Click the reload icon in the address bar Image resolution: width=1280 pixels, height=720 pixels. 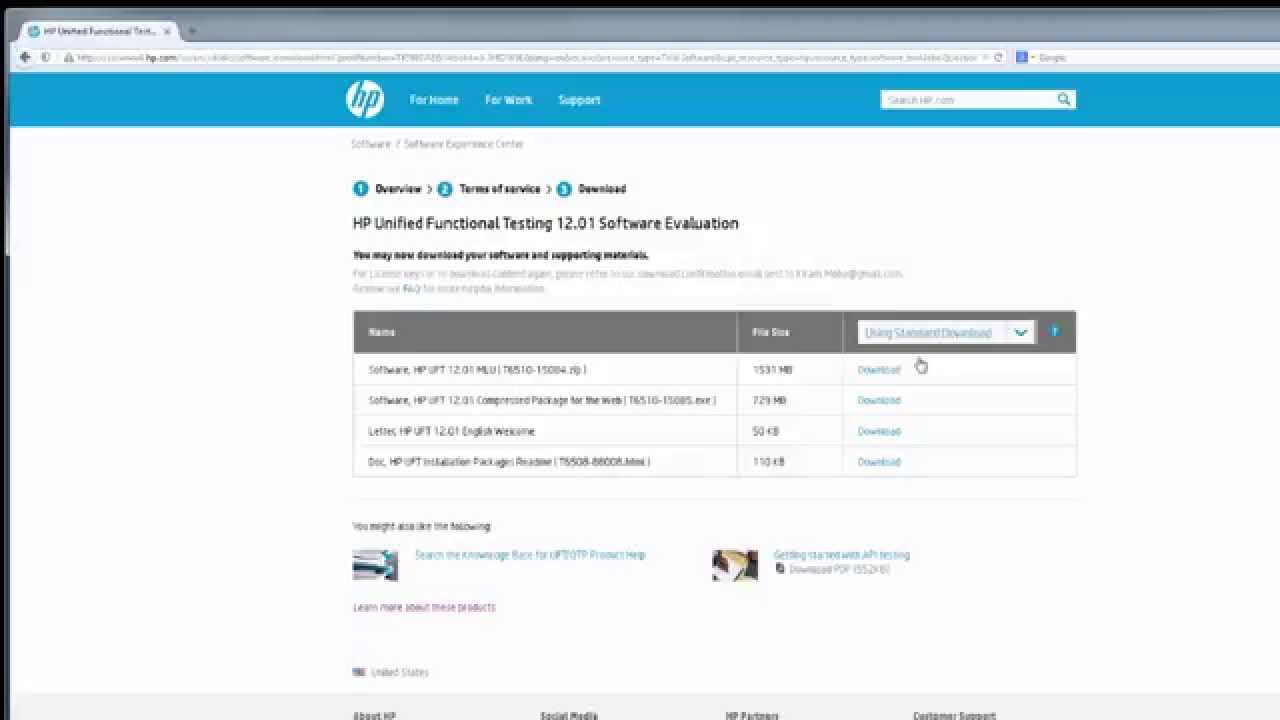998,57
